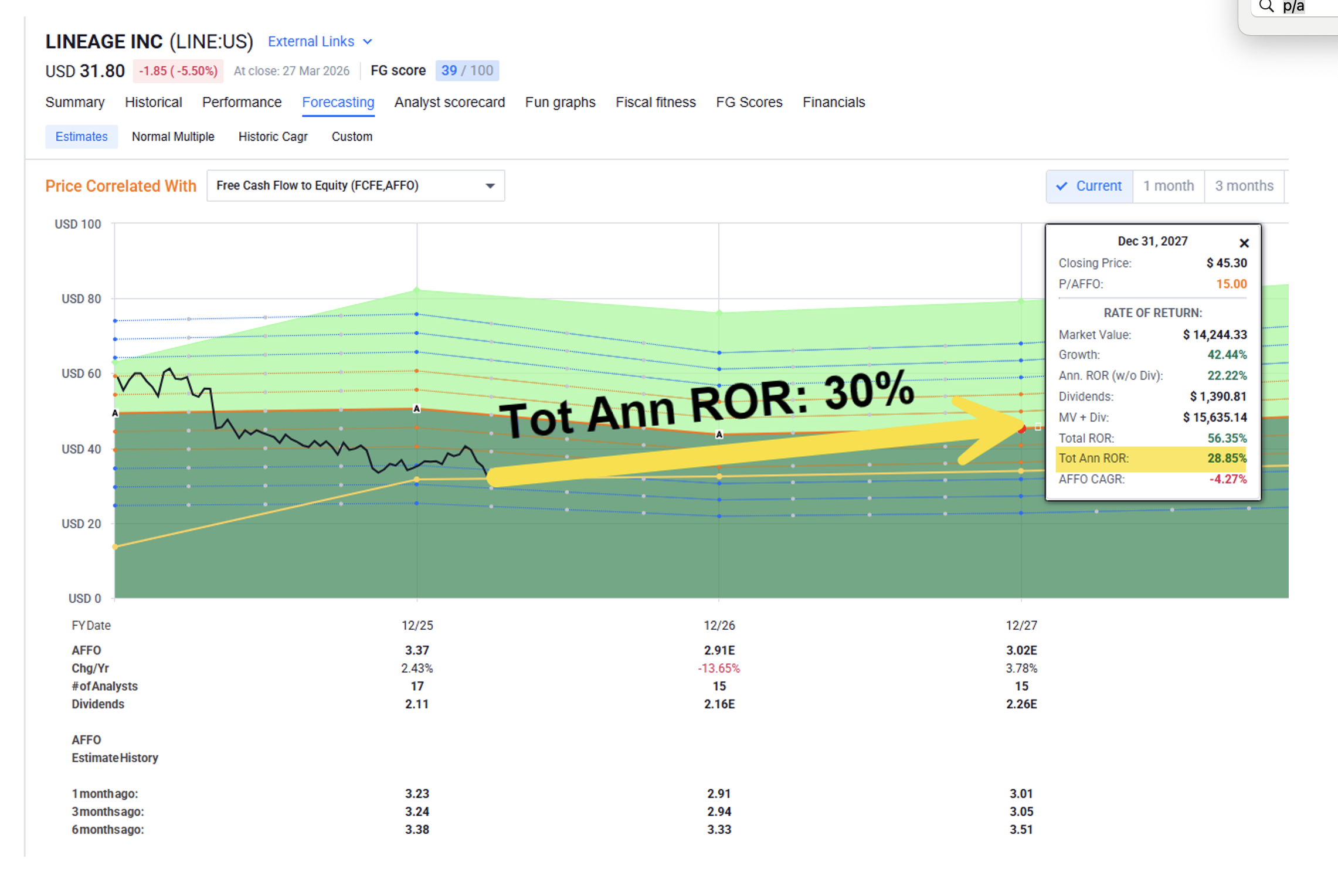The width and height of the screenshot is (1338, 896).
Task: Close the Dec 31, 2027 tooltip popup
Action: point(1244,243)
